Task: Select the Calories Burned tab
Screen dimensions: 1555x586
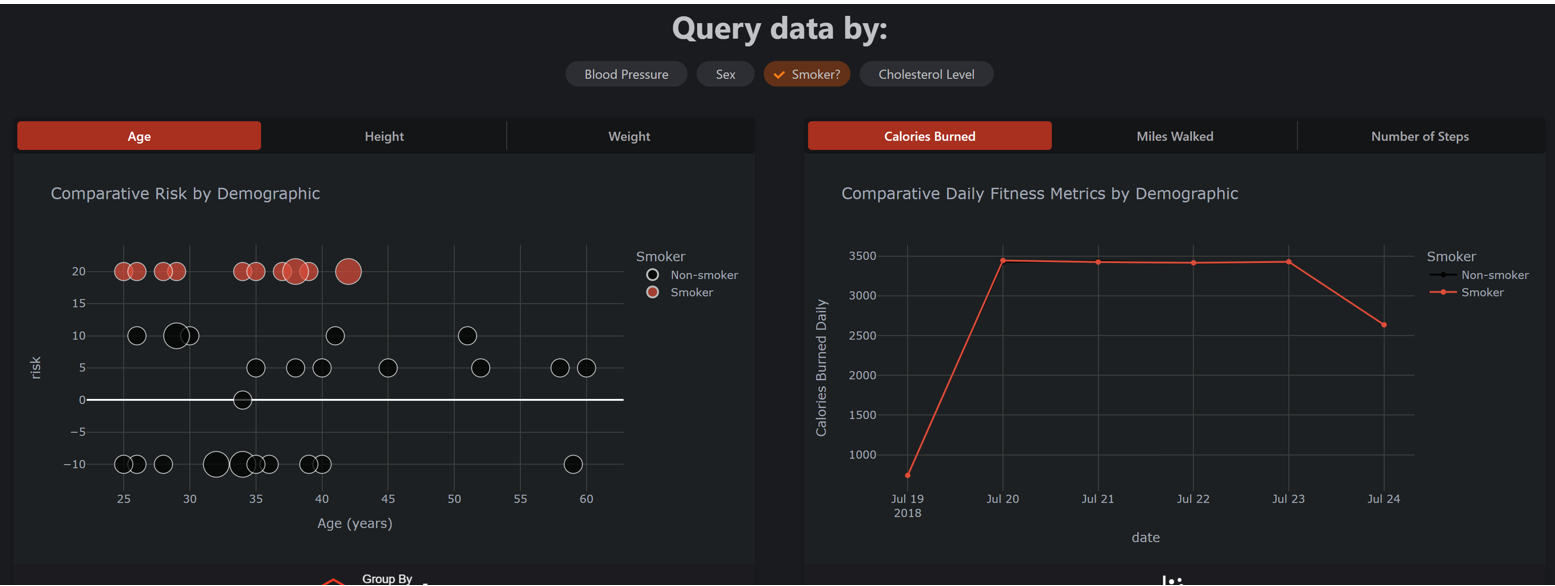Action: pos(929,136)
